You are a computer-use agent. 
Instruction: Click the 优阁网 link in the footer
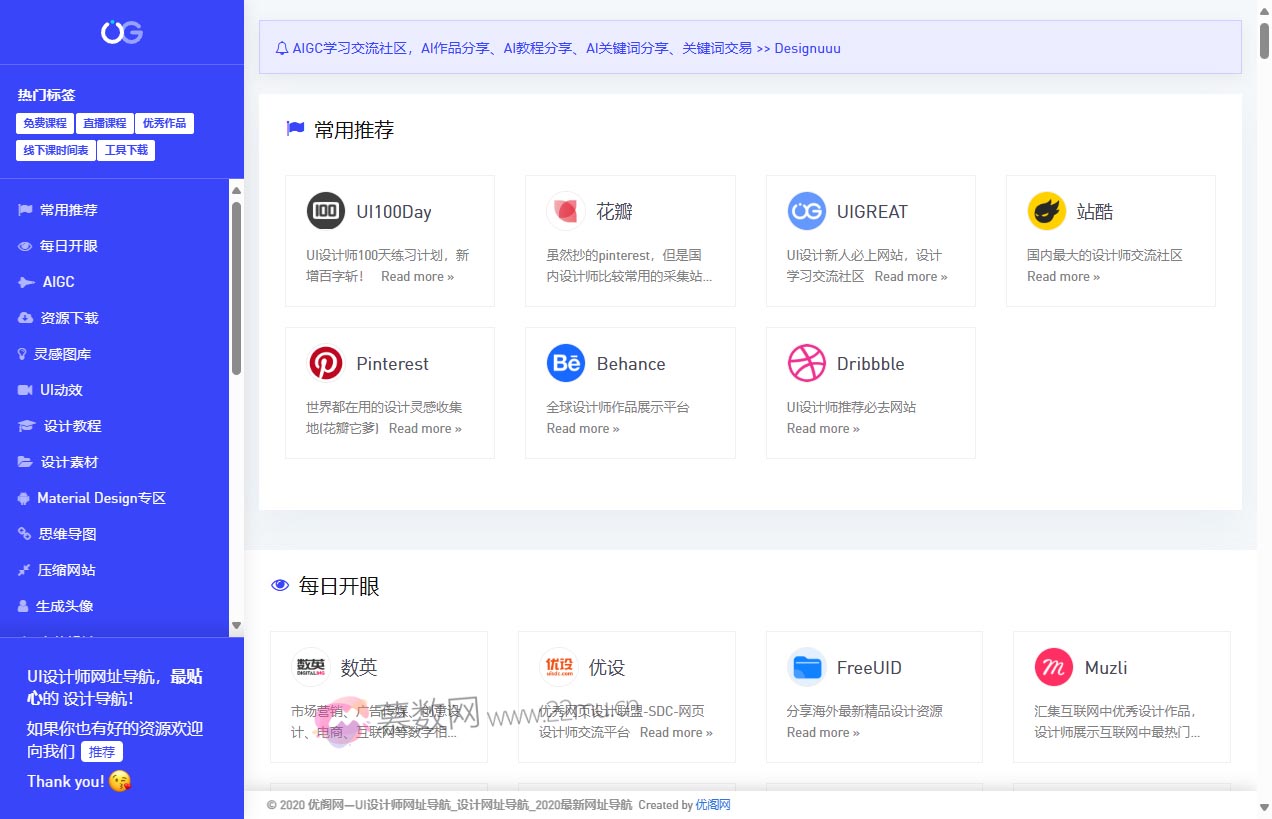(713, 805)
